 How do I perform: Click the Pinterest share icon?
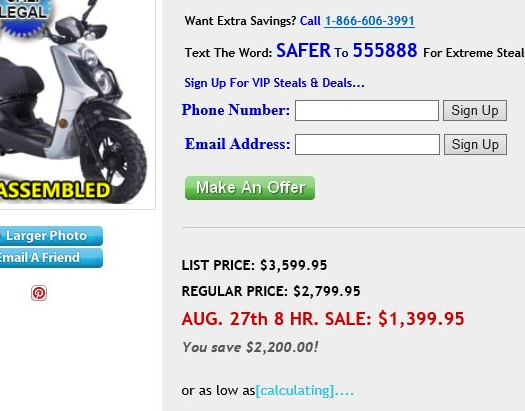click(x=39, y=293)
